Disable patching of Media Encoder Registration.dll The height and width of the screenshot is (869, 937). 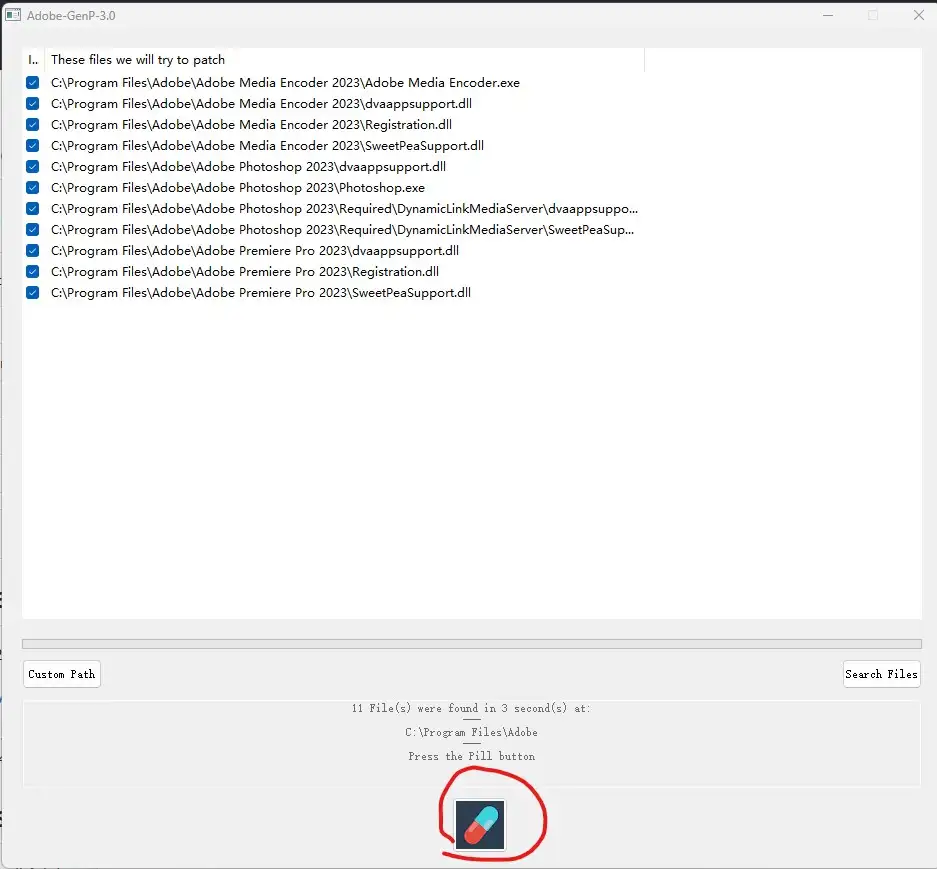point(32,124)
